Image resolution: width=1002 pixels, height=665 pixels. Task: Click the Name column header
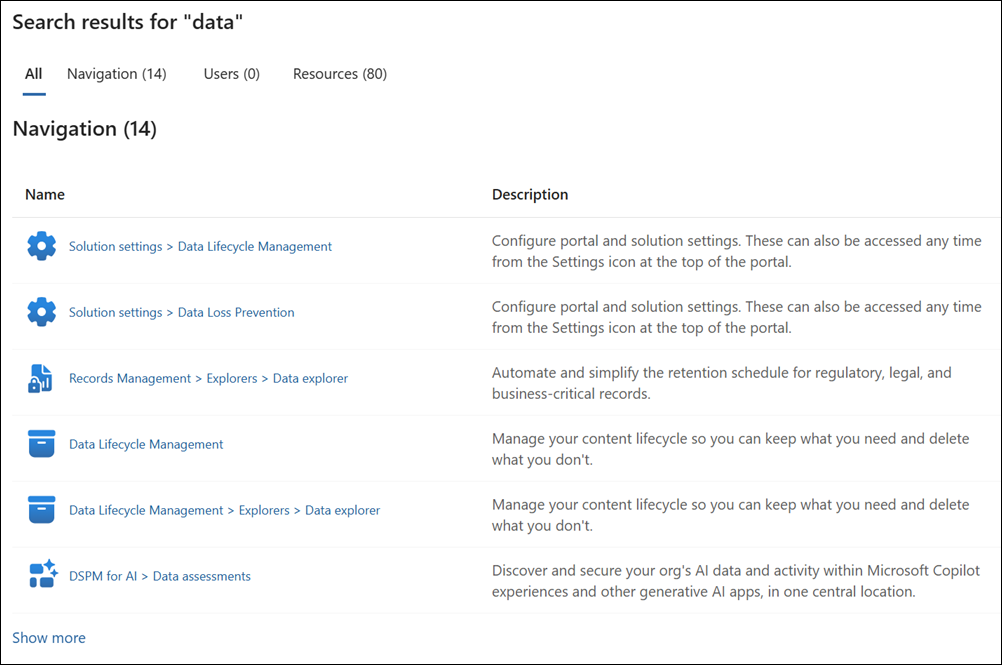coord(45,194)
